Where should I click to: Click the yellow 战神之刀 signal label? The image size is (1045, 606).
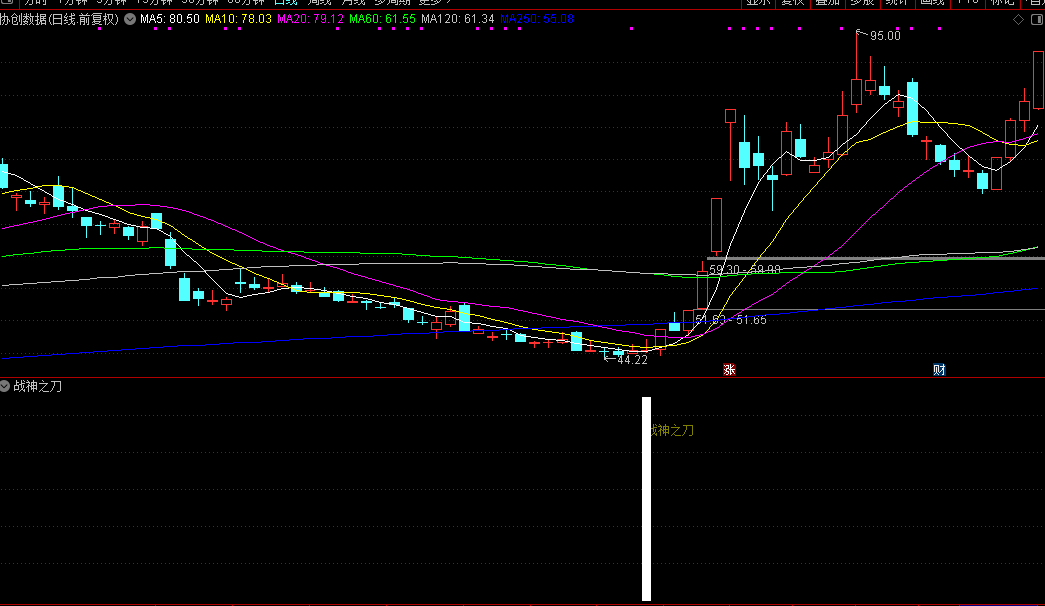tap(672, 431)
